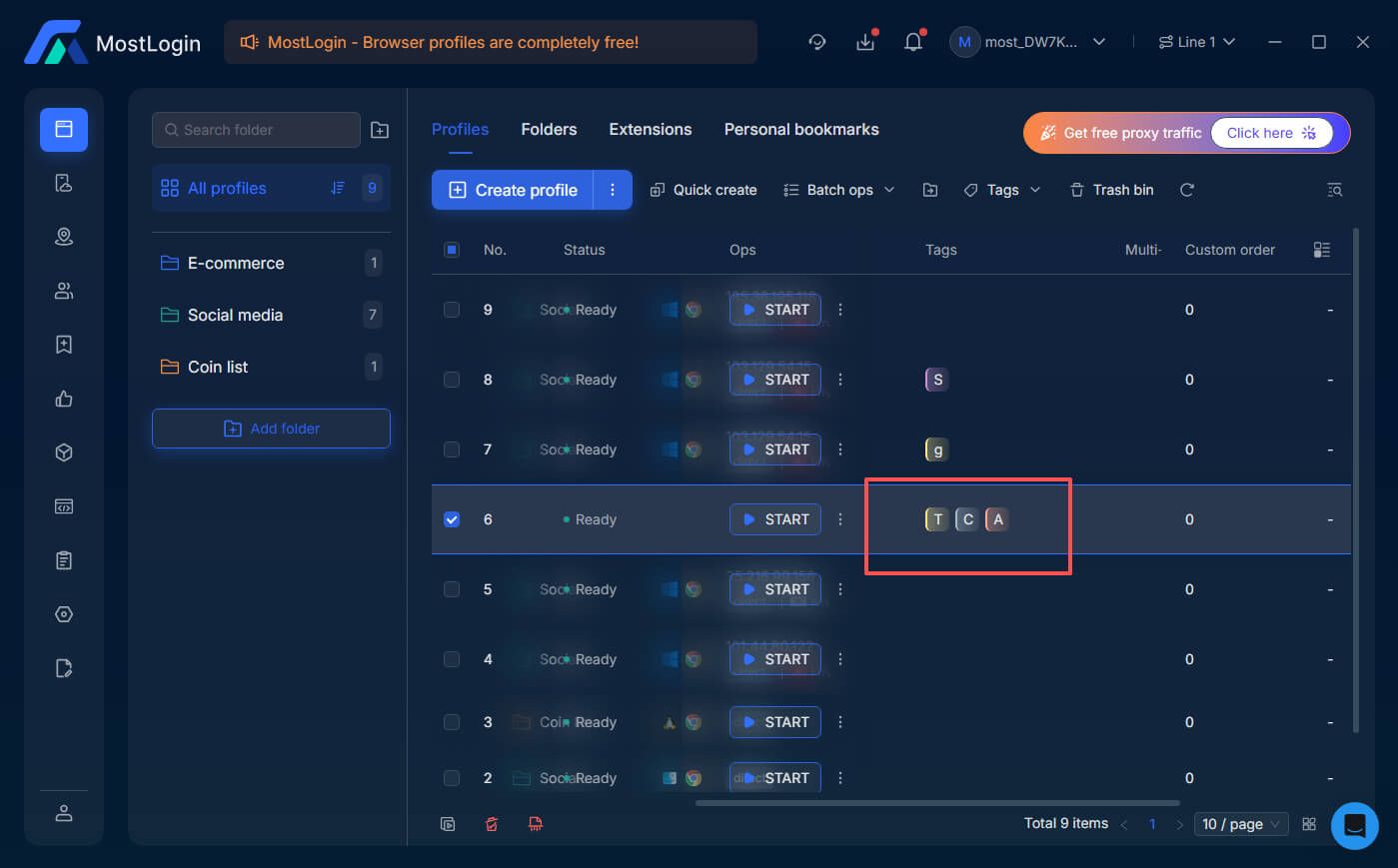Select the location/proxy icon in the sidebar
The height and width of the screenshot is (868, 1398).
point(63,237)
